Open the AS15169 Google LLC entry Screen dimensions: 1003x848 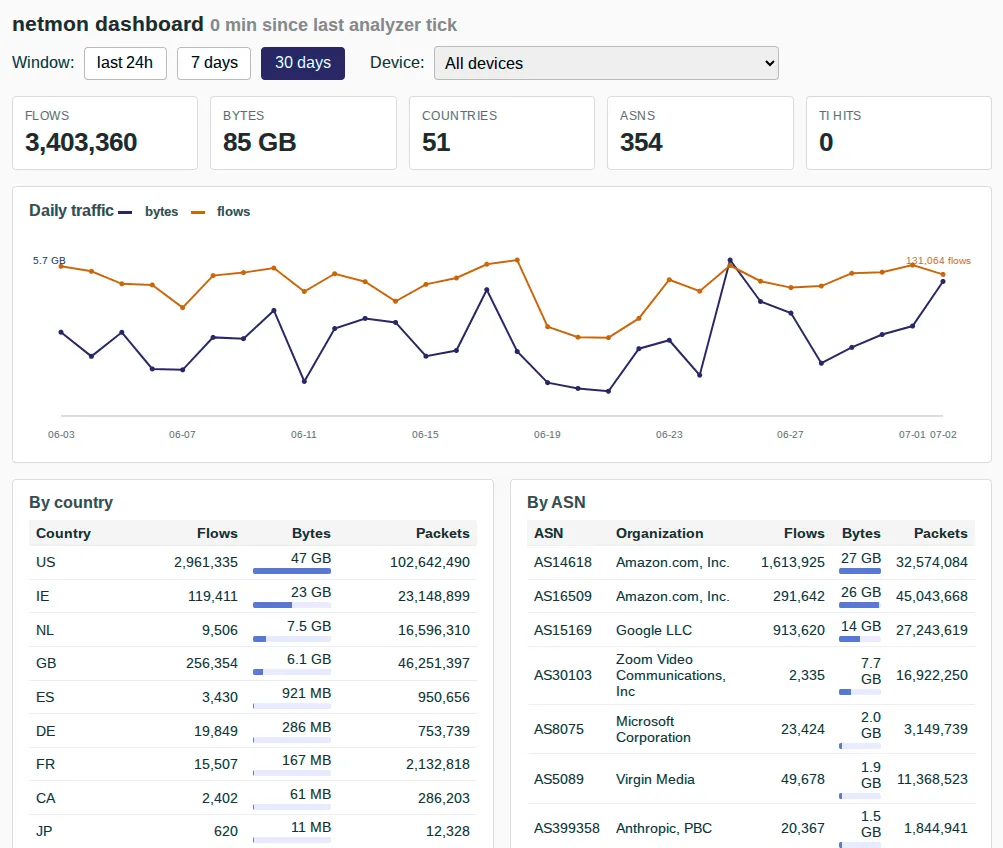tap(751, 630)
